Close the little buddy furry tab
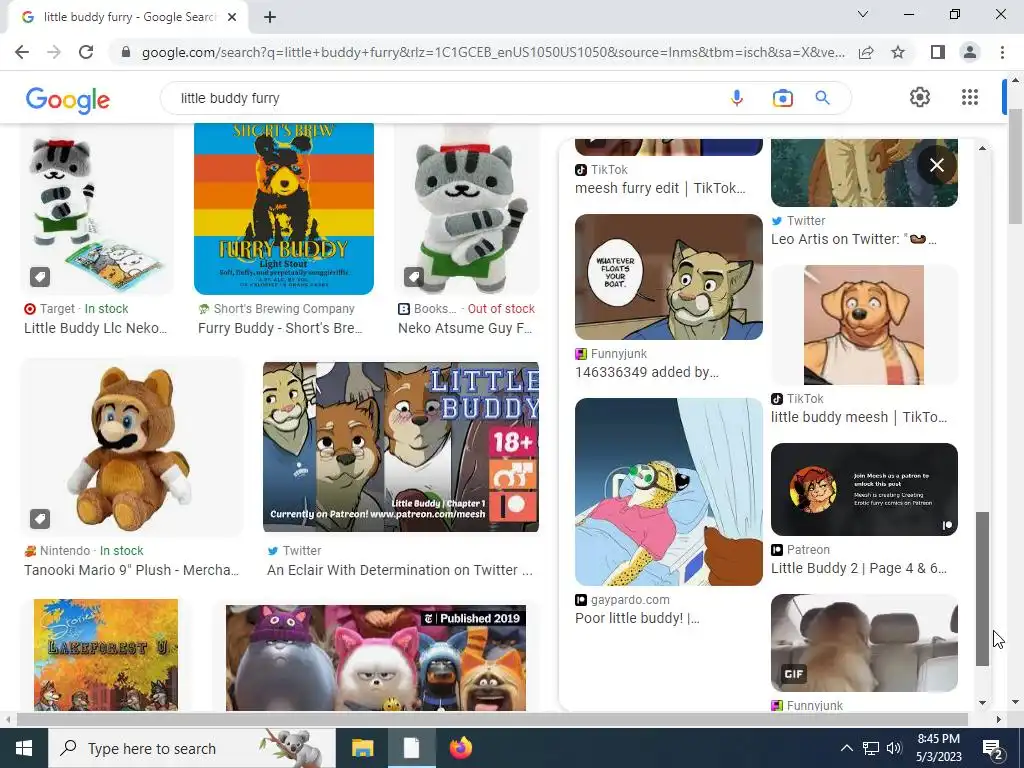The image size is (1024, 768). tap(232, 17)
